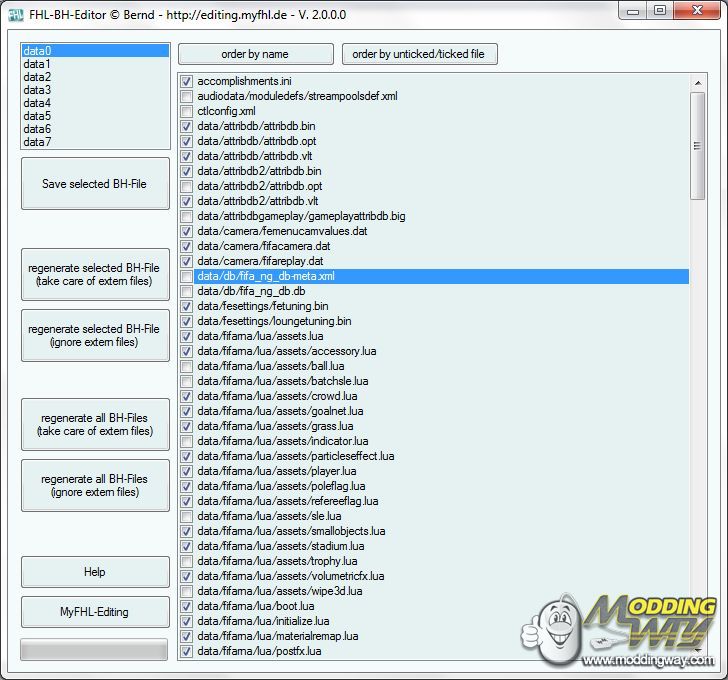Image resolution: width=728 pixels, height=680 pixels.
Task: Toggle checkbox for audiodata/moduledefs/streampoolsdef.xml
Action: tap(187, 96)
